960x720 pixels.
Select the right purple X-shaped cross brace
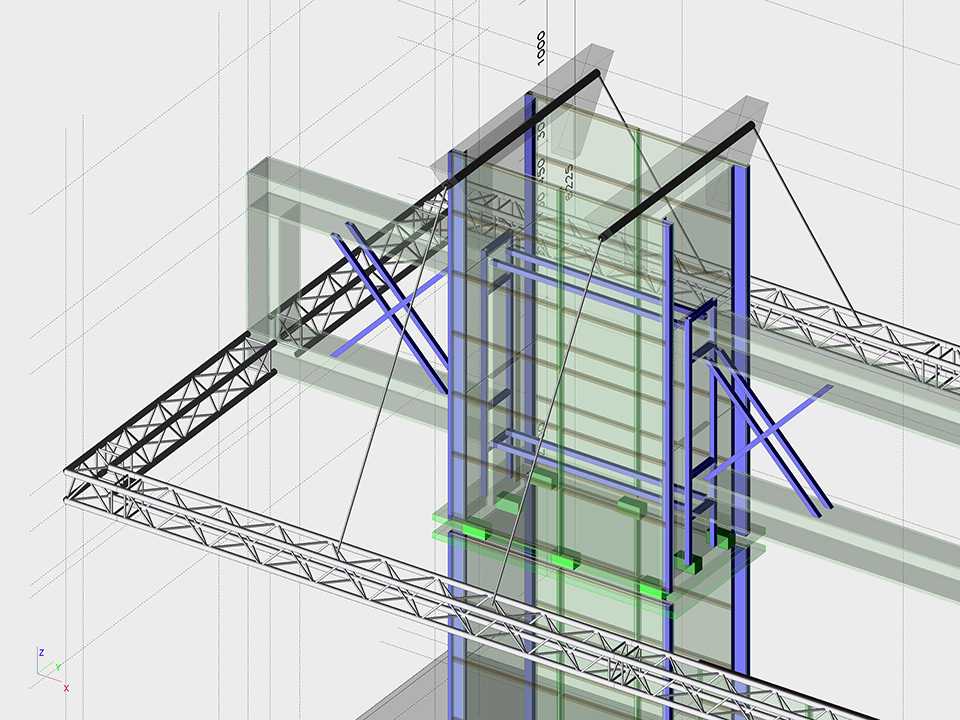tap(768, 438)
